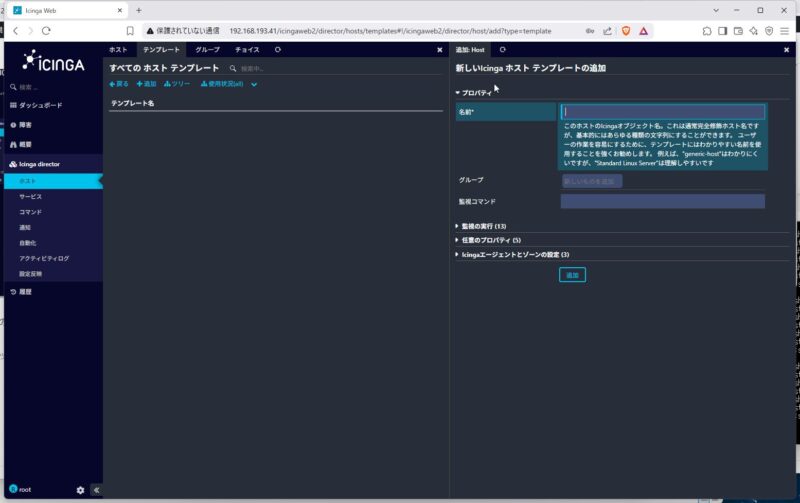Switch to the テンプレート tab

161,49
